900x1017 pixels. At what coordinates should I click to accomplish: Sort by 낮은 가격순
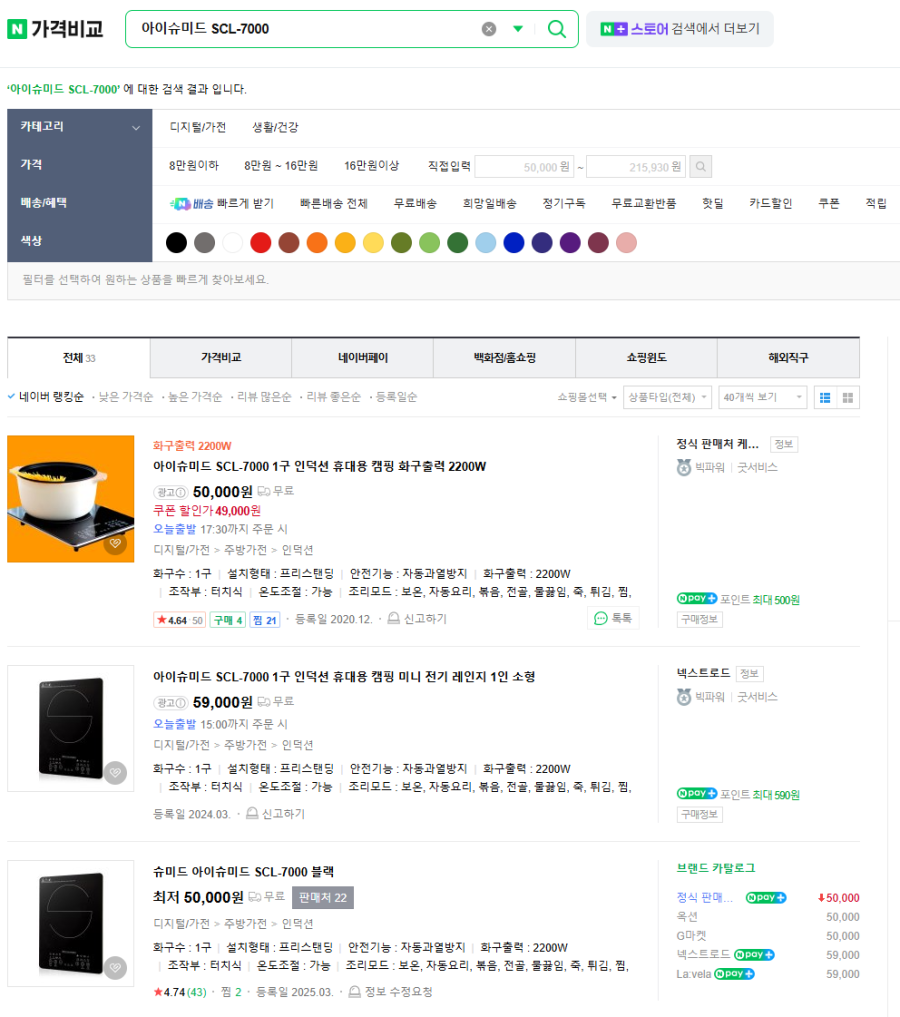126,397
